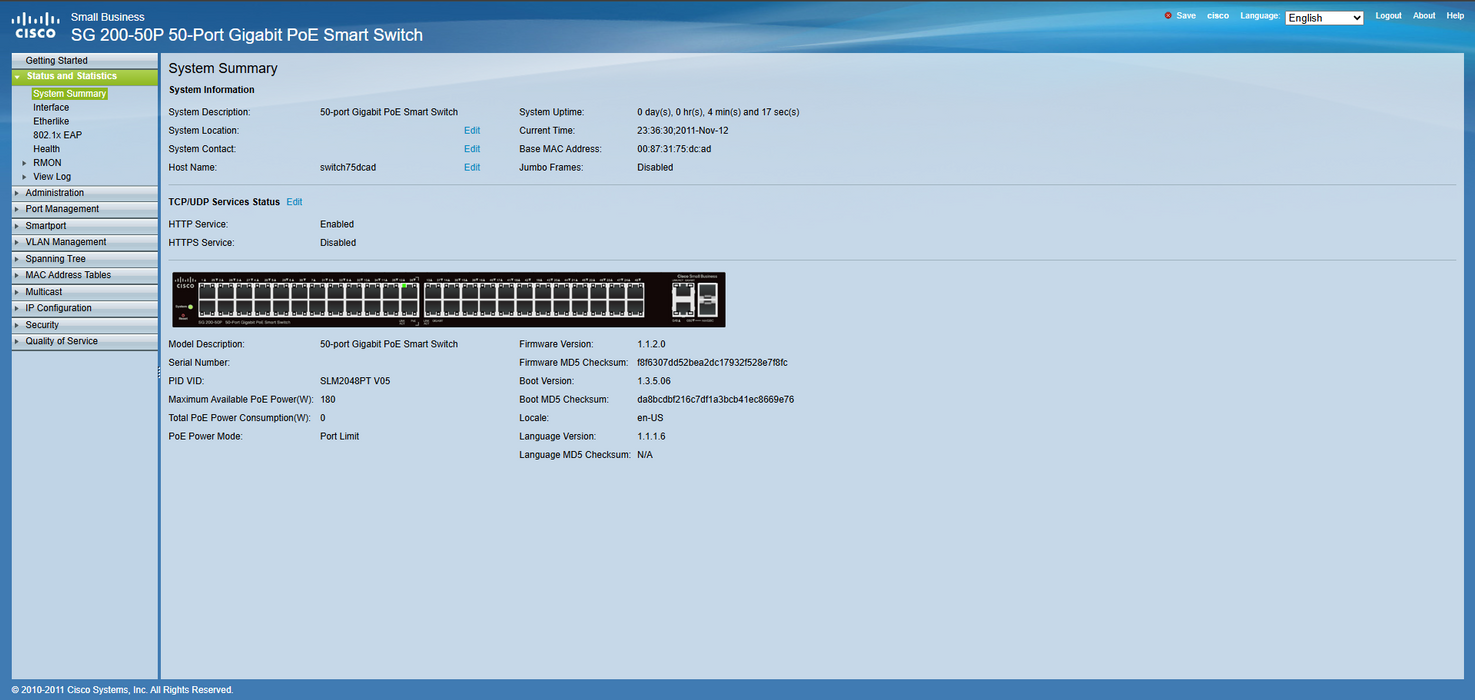Click the System Summary page heading

click(223, 69)
